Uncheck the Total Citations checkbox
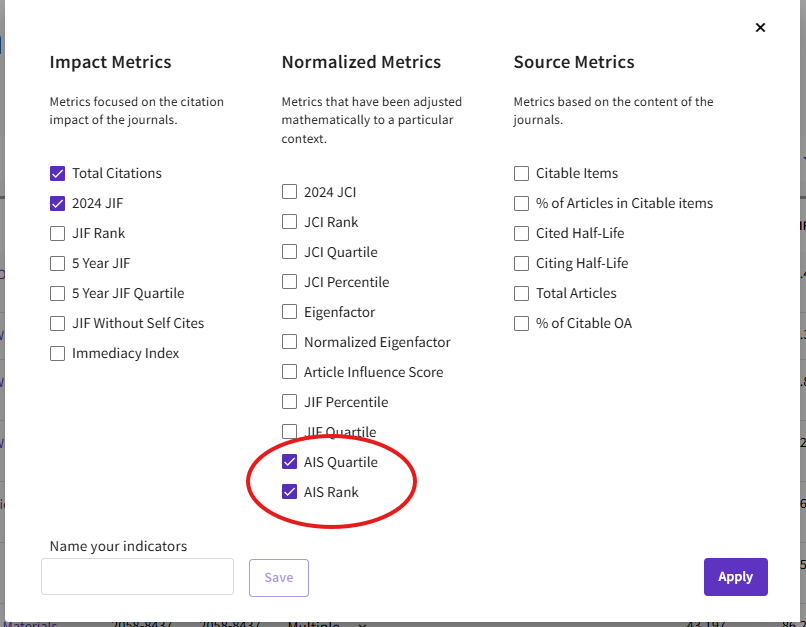This screenshot has width=806, height=627. click(58, 173)
